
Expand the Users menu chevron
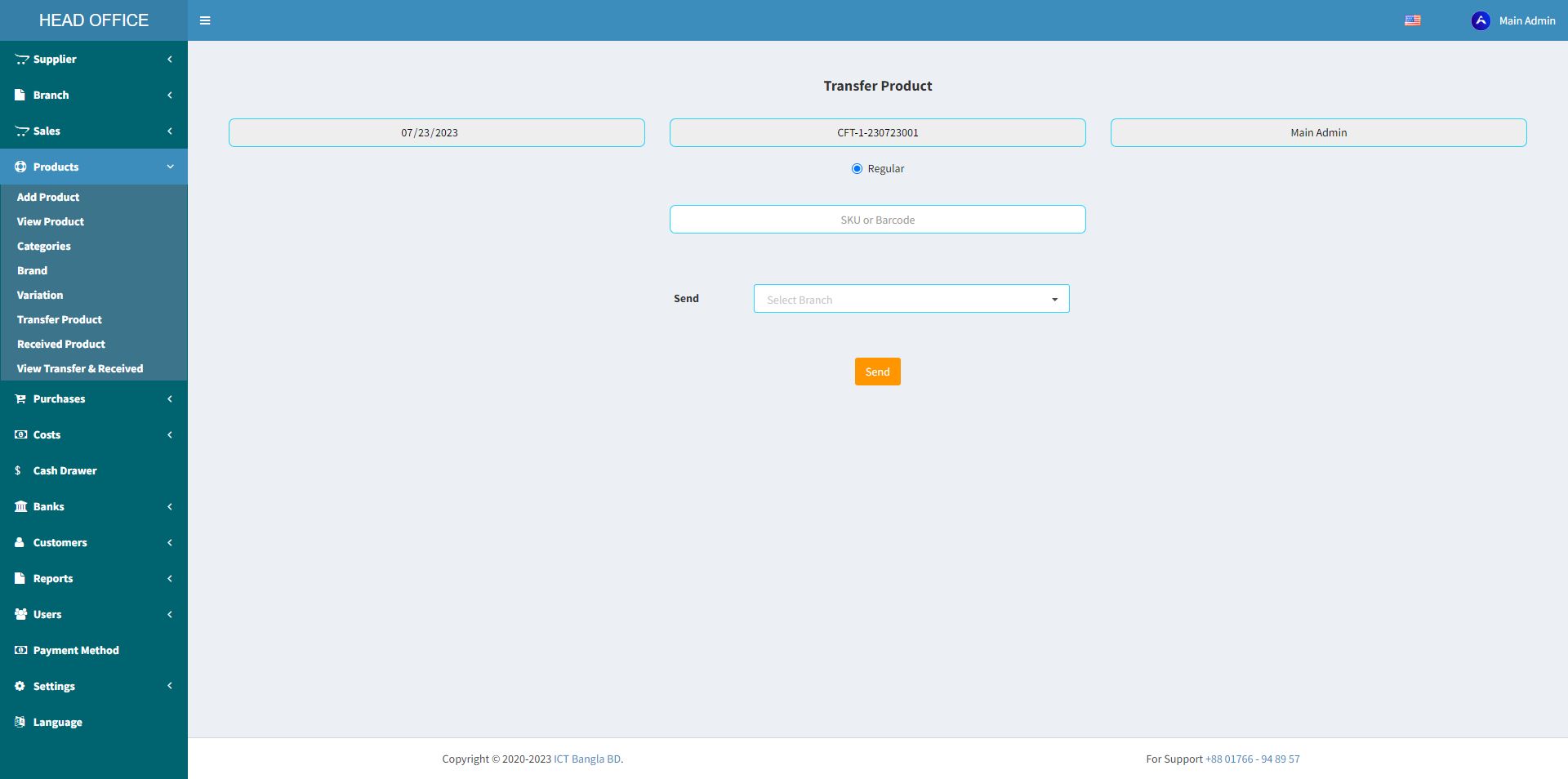170,614
